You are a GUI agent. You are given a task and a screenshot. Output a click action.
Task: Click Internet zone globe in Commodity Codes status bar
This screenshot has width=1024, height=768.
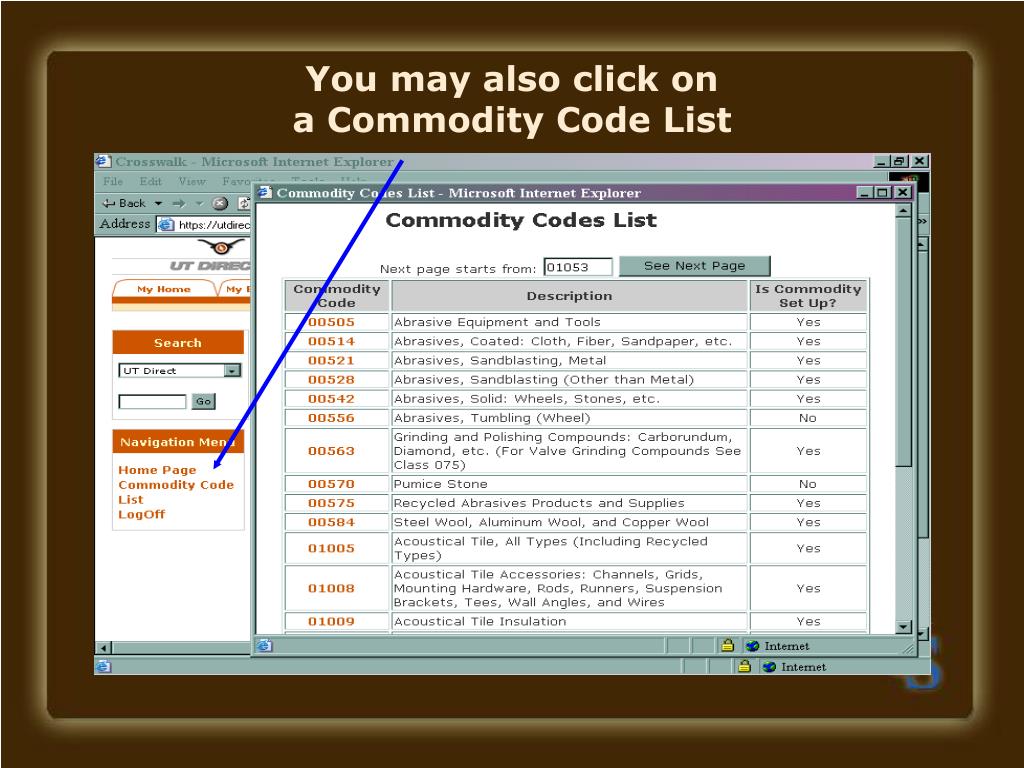pyautogui.click(x=753, y=646)
